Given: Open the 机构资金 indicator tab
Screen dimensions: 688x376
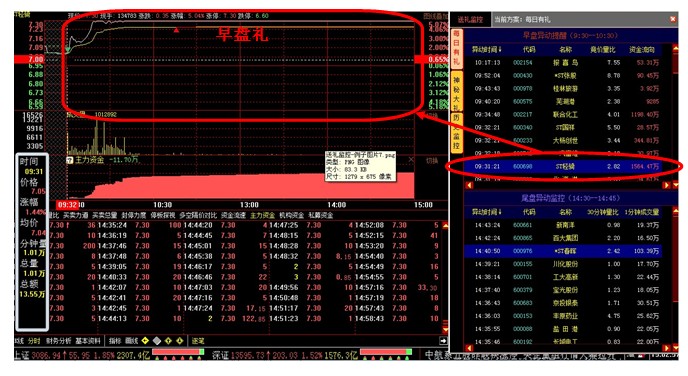Looking at the screenshot, I should tap(291, 215).
